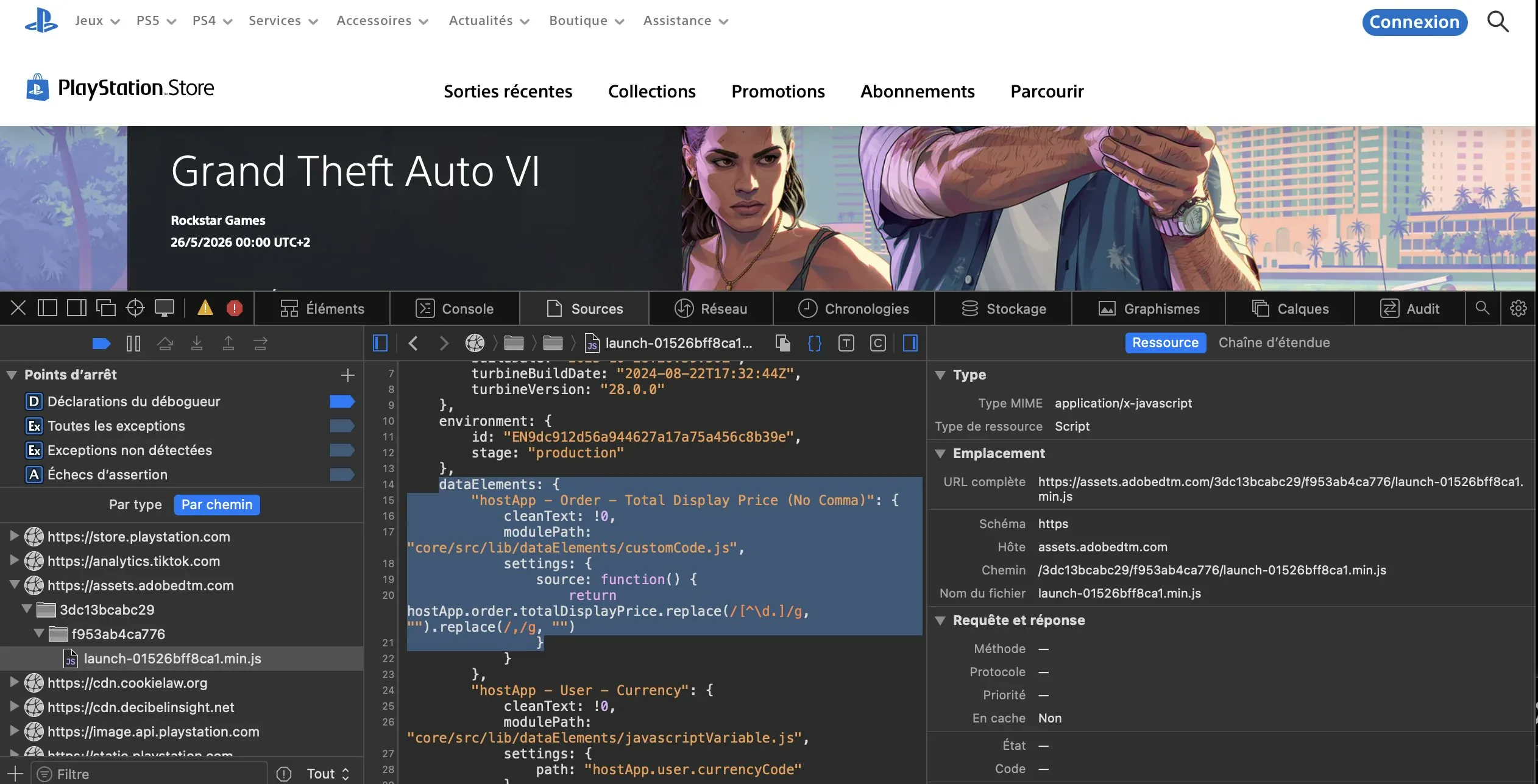
Task: Click the red error indicator icon
Action: [x=234, y=308]
